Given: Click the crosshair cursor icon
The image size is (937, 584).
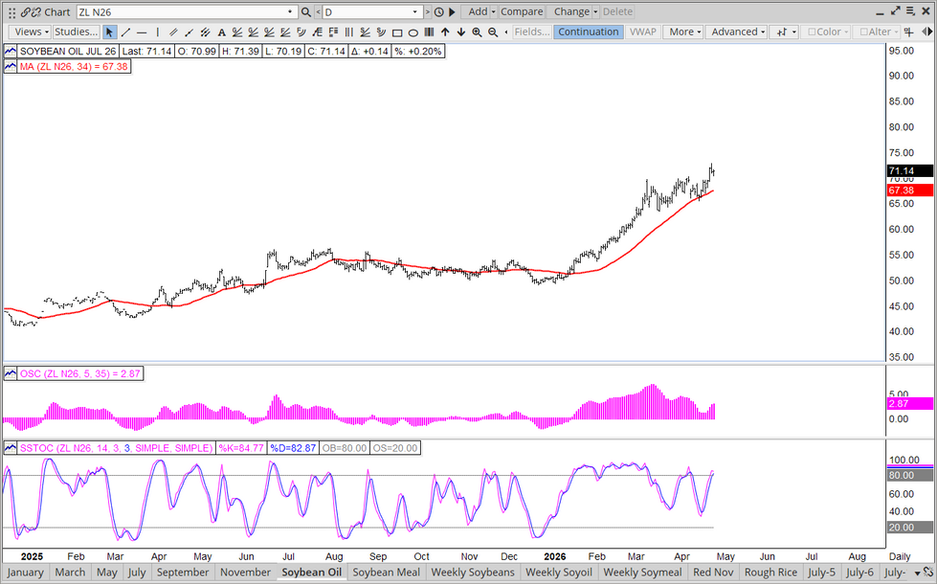Looking at the screenshot, I should 908,32.
